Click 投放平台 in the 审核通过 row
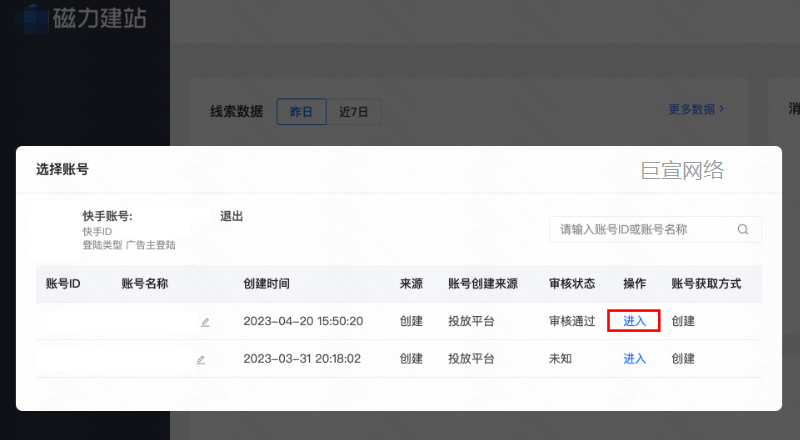800x440 pixels. click(x=471, y=321)
